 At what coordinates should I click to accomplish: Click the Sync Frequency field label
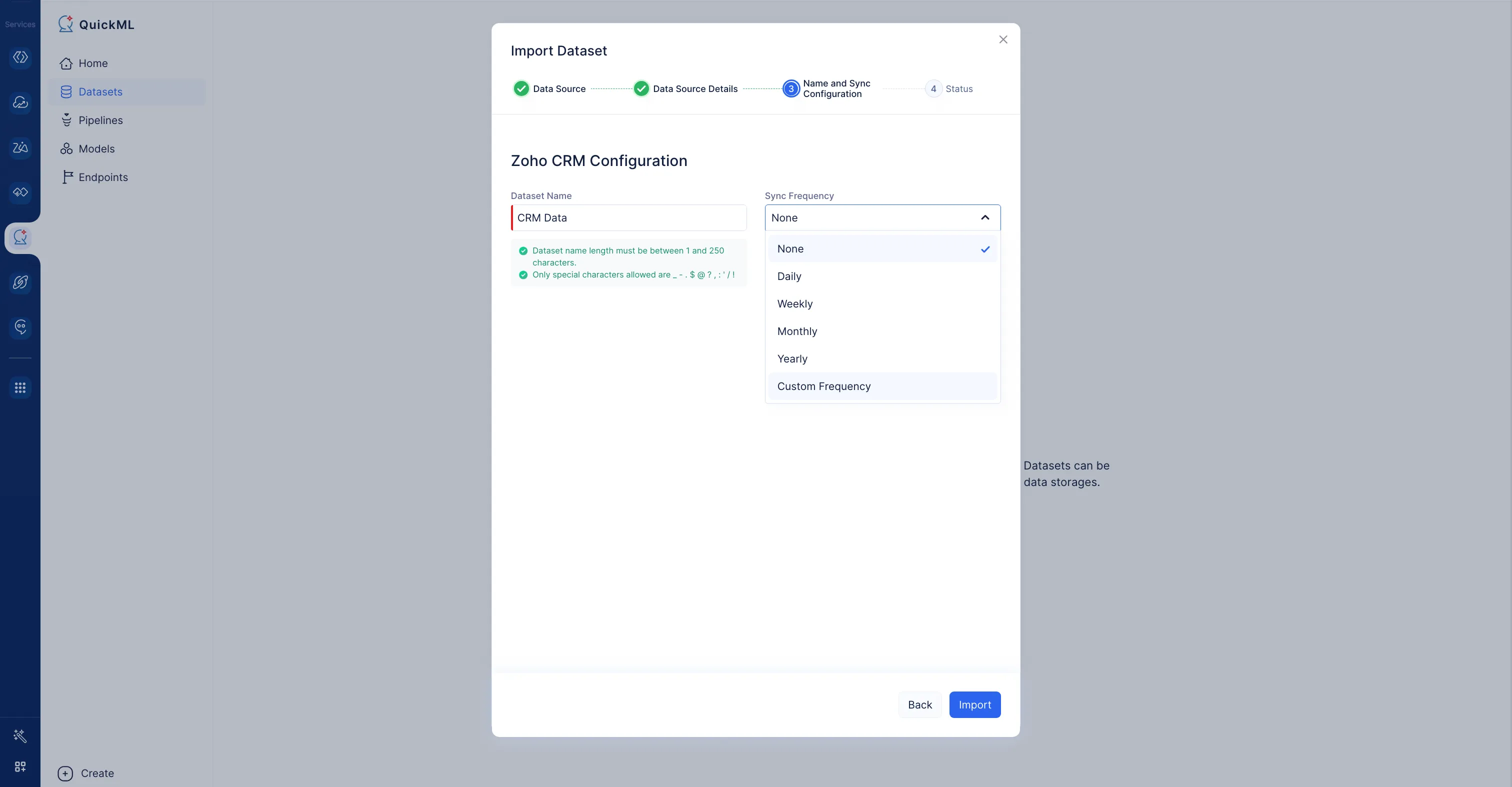[799, 196]
